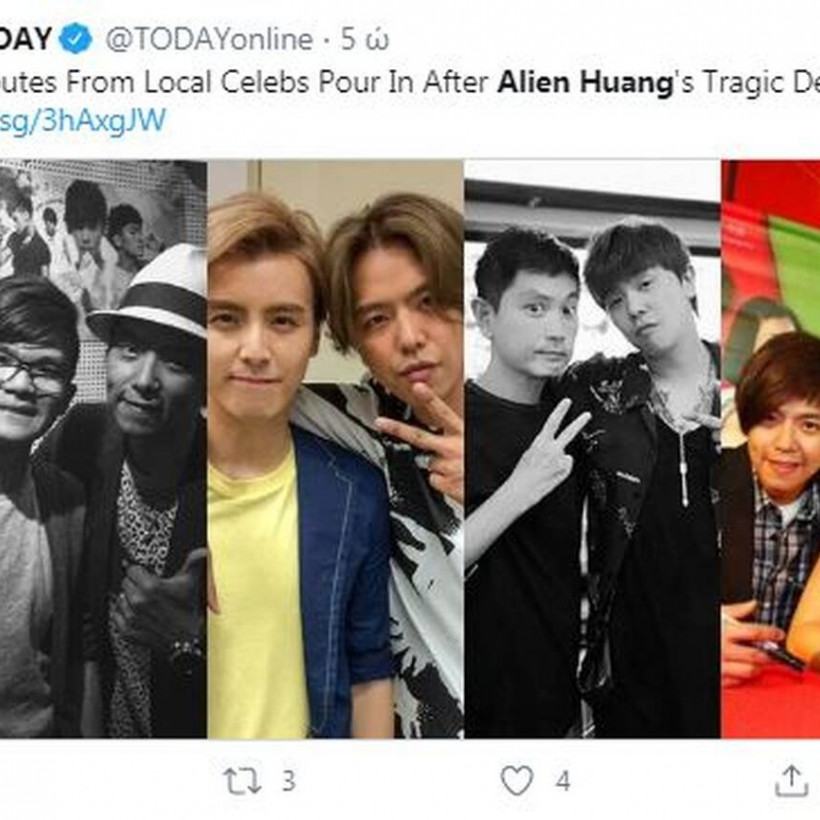Open the photo with the yellow shirt
The width and height of the screenshot is (820, 820).
(x=335, y=450)
